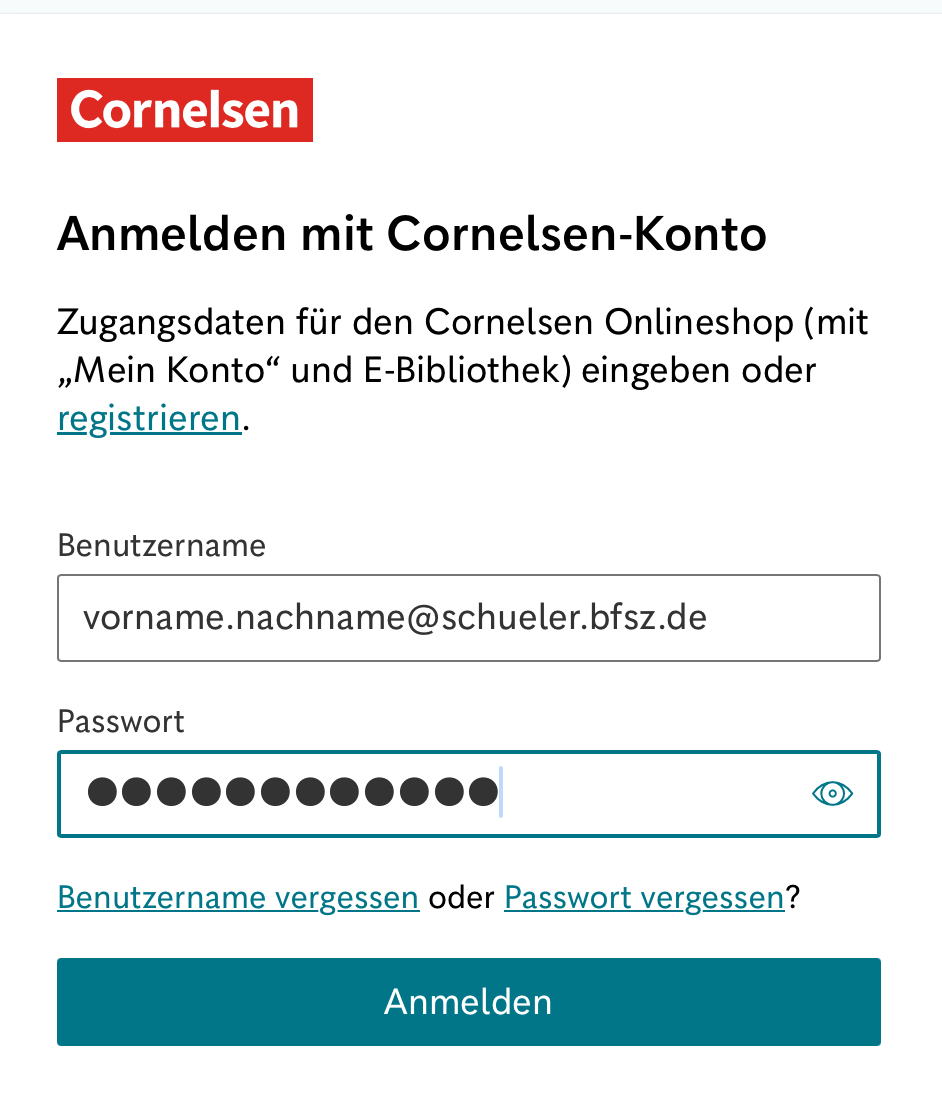Click "eingeben oder" in the description paragraph
The width and height of the screenshot is (942, 1103).
(x=699, y=371)
